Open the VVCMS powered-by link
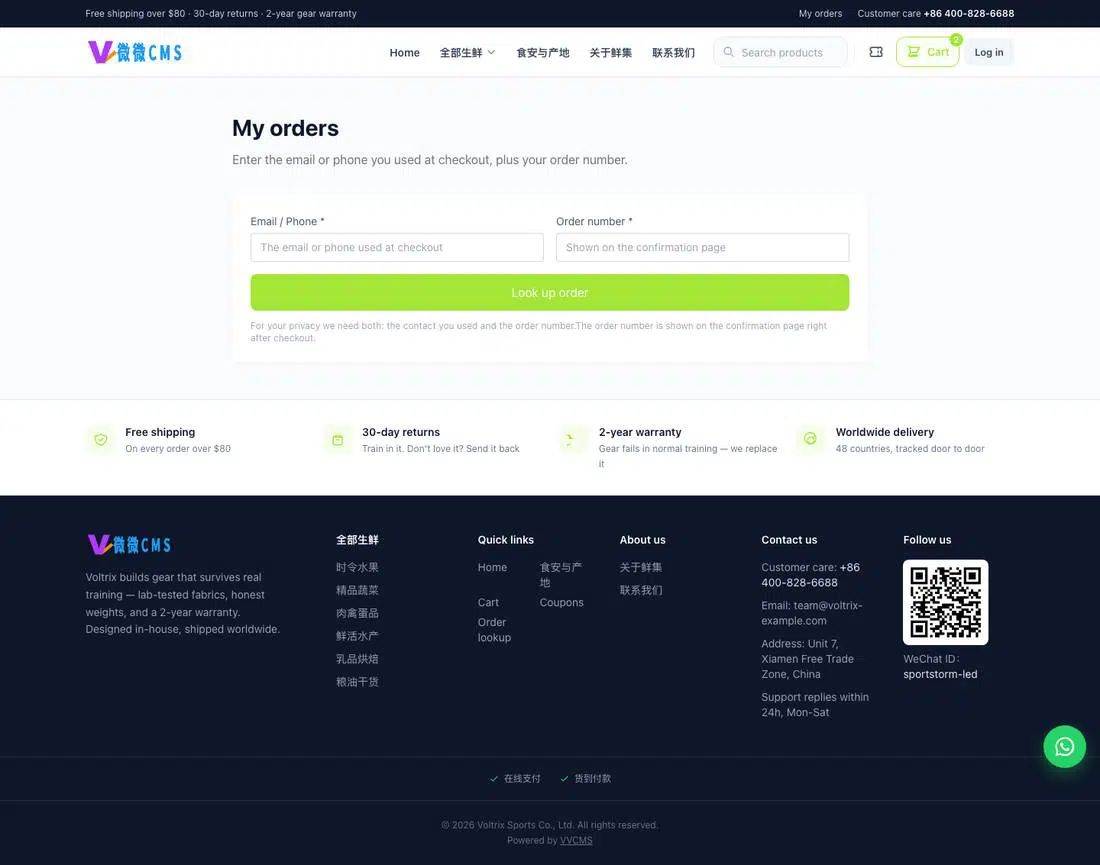1100x865 pixels. coord(576,840)
